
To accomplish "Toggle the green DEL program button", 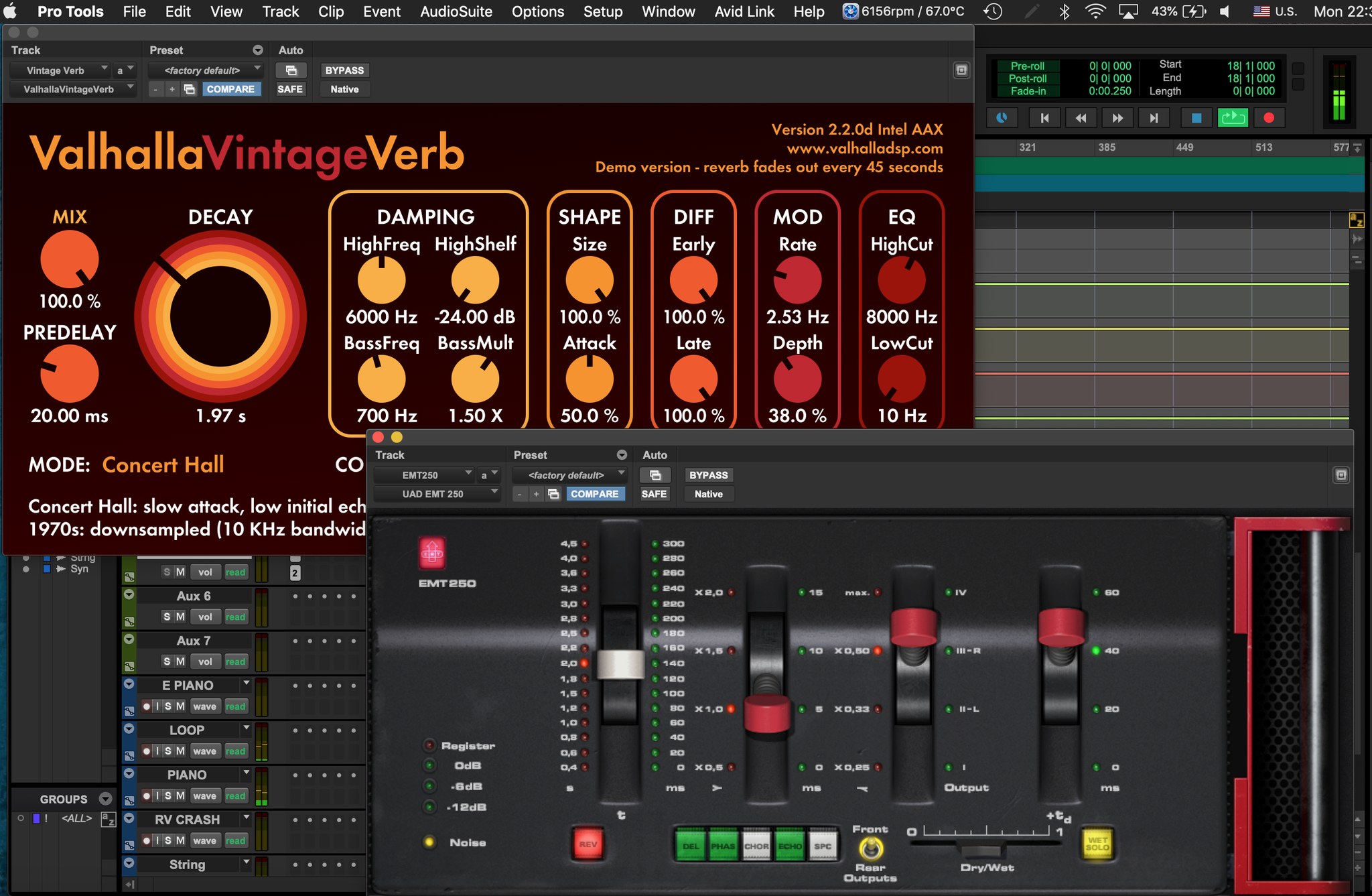I will point(691,846).
